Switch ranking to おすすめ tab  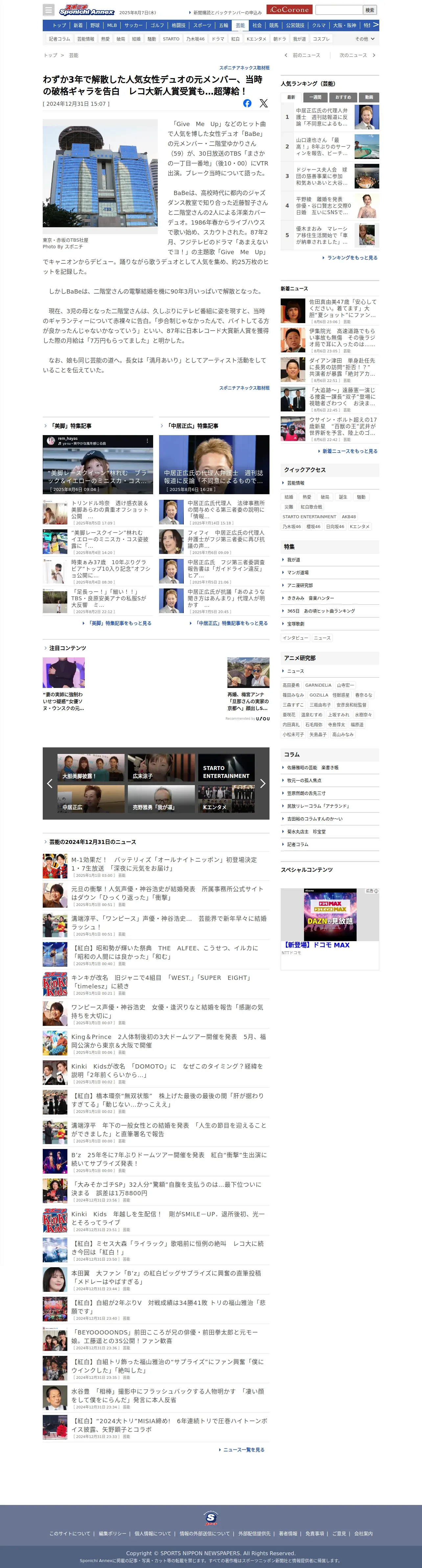point(343,98)
